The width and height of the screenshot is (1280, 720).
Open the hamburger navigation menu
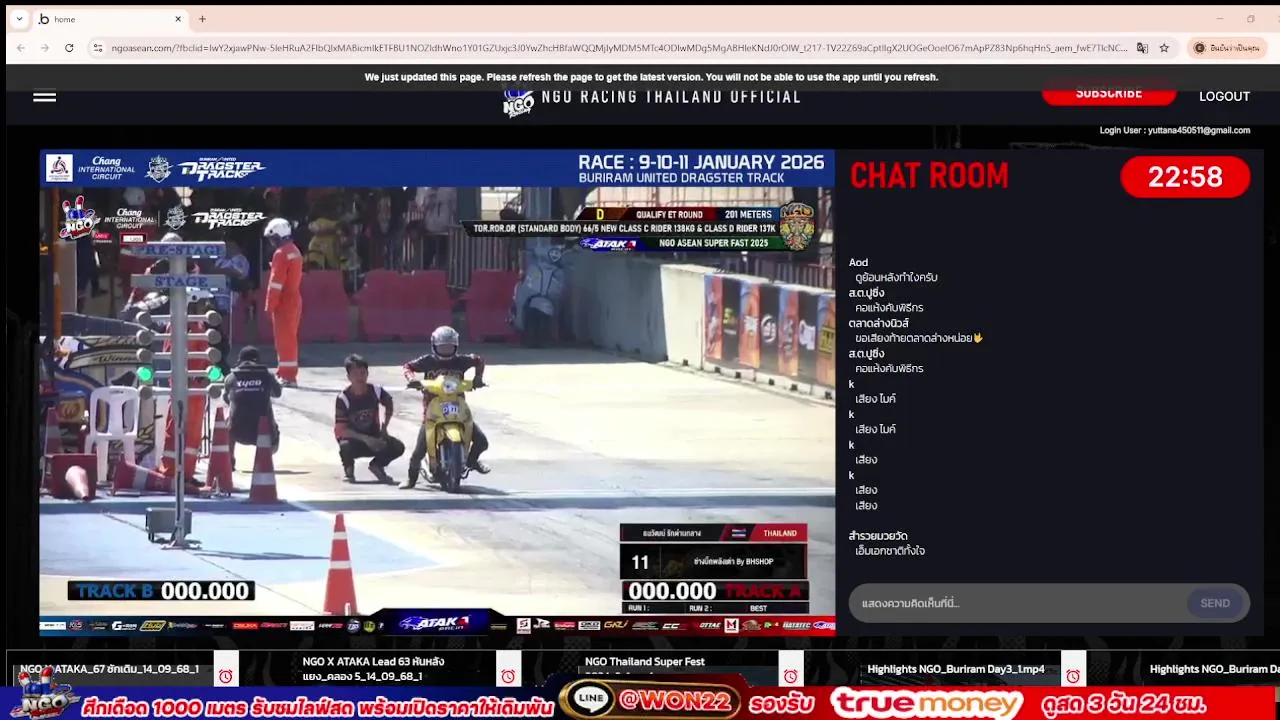tap(44, 97)
